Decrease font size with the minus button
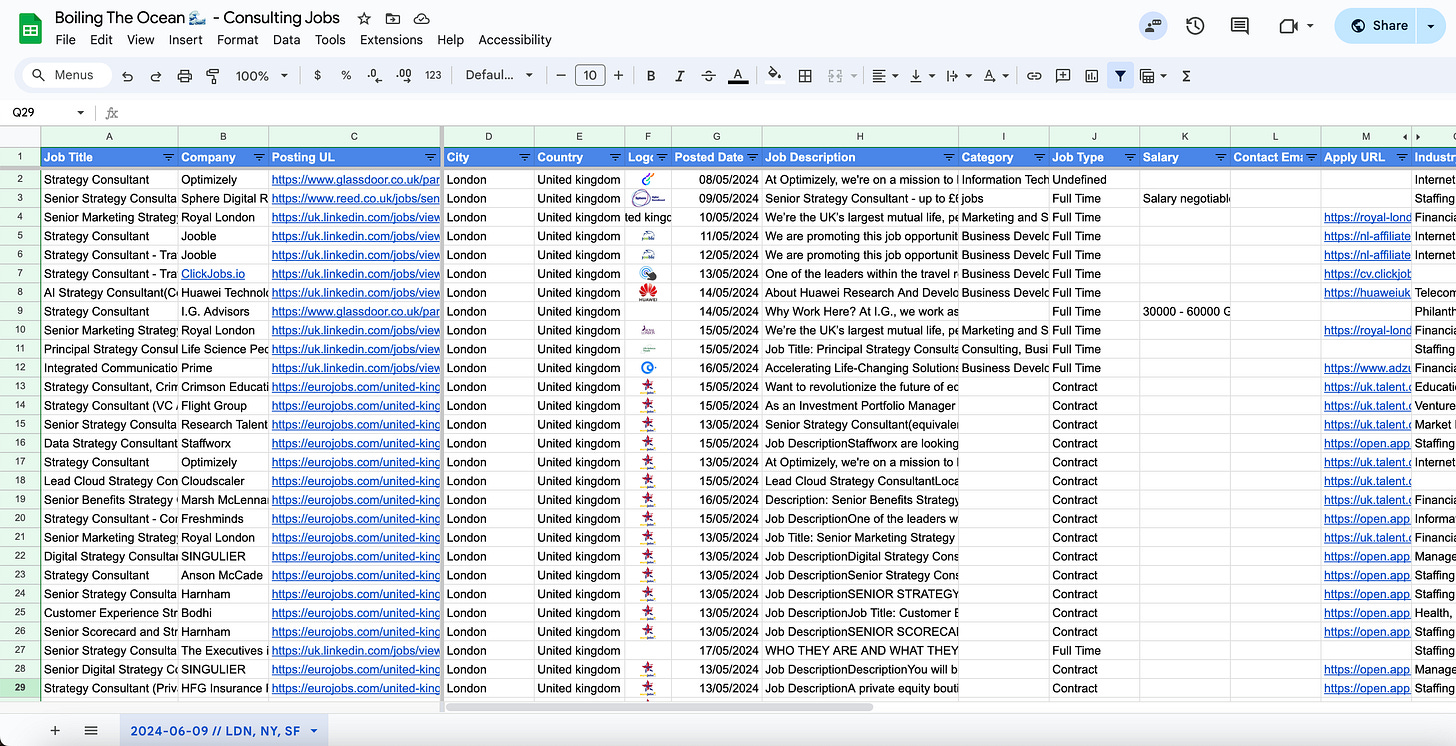 point(561,76)
